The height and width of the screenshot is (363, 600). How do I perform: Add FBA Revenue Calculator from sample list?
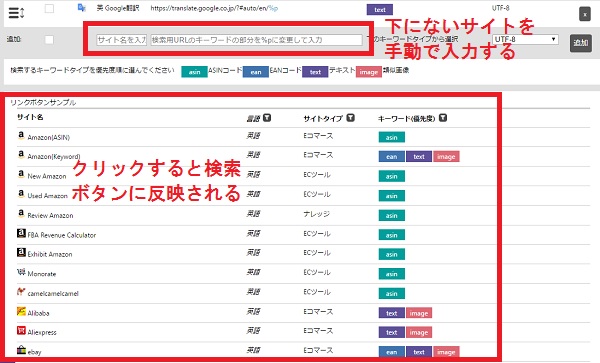point(62,235)
